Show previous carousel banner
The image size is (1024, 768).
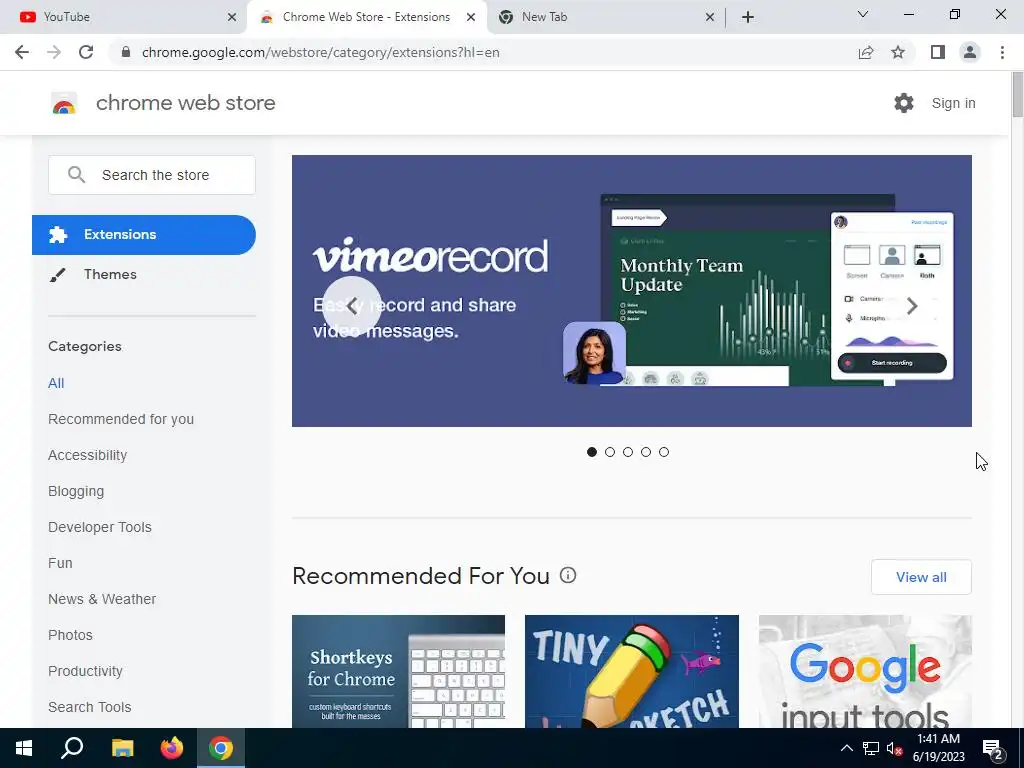pos(351,306)
